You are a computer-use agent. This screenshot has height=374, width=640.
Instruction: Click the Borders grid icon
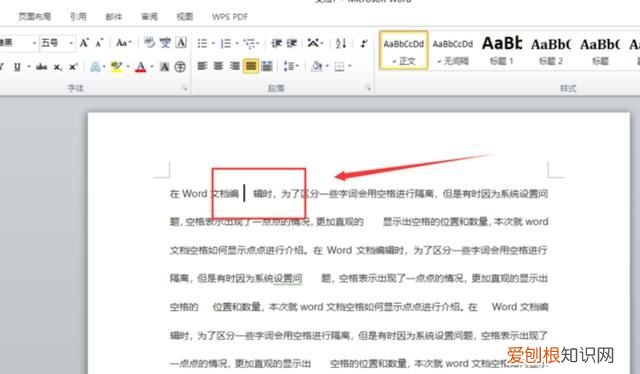(x=339, y=66)
